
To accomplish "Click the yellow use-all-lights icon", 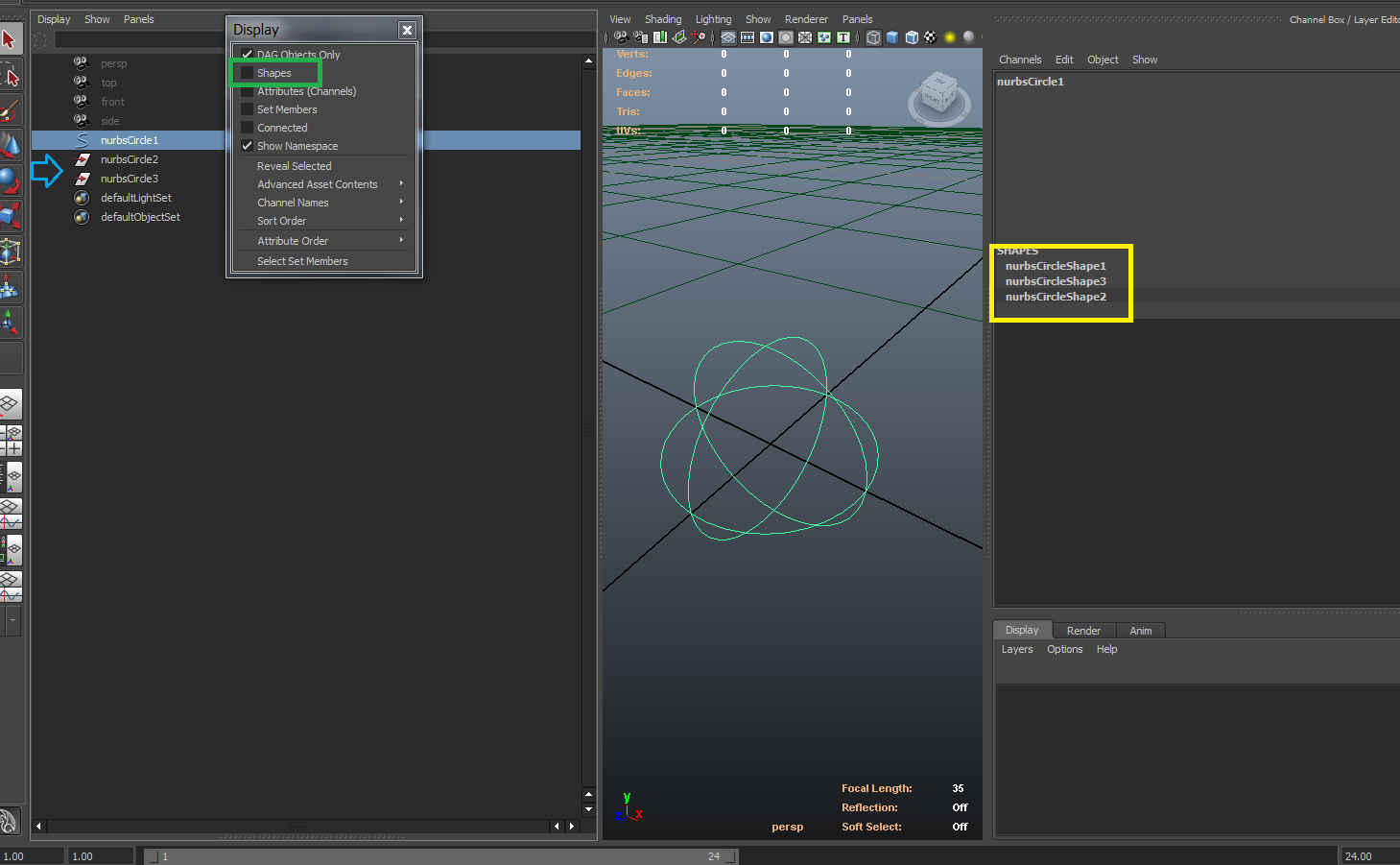I will pyautogui.click(x=950, y=37).
